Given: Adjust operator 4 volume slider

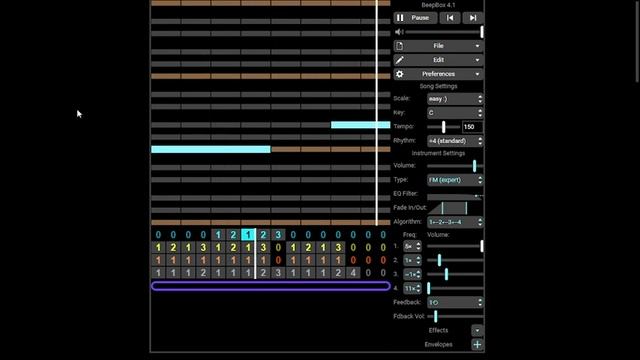Looking at the screenshot, I should point(455,288).
